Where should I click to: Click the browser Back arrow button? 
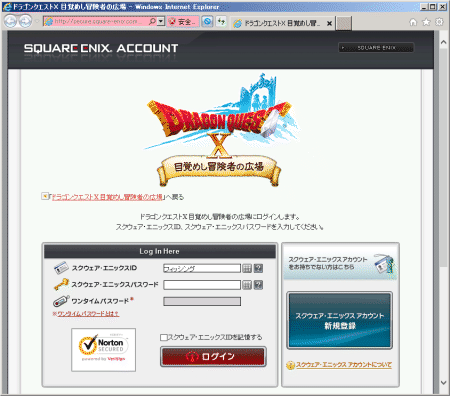(10, 21)
